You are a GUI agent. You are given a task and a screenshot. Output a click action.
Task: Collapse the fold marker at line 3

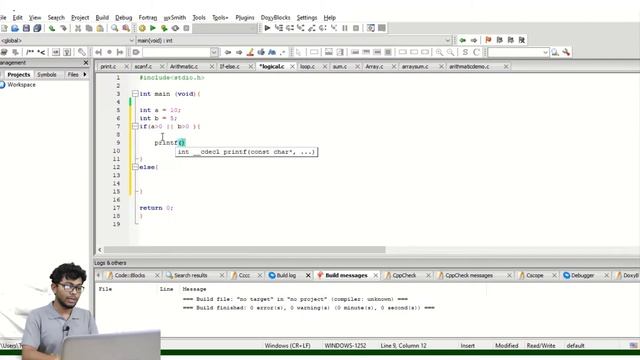click(x=135, y=94)
